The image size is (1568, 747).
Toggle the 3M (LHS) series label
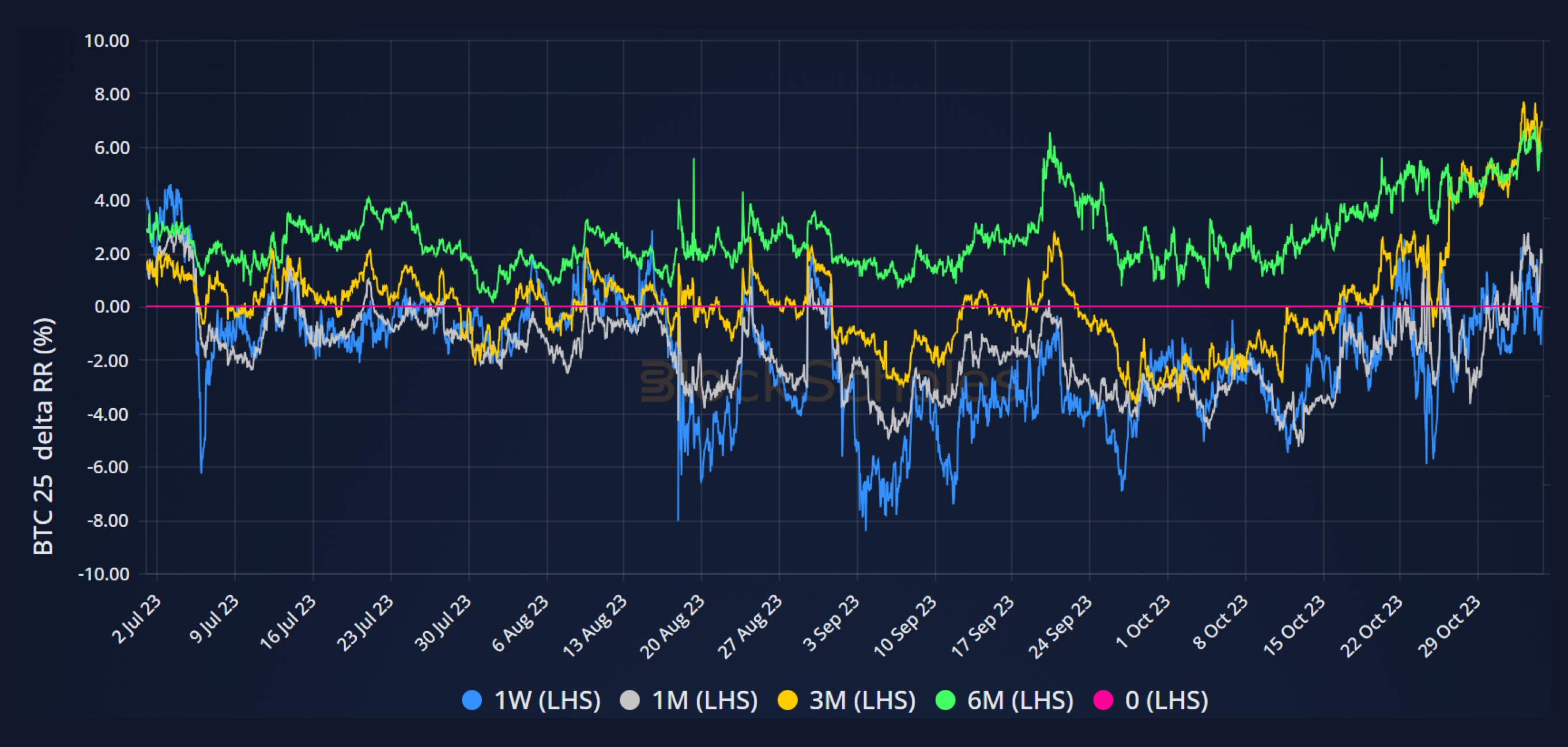pos(862,700)
